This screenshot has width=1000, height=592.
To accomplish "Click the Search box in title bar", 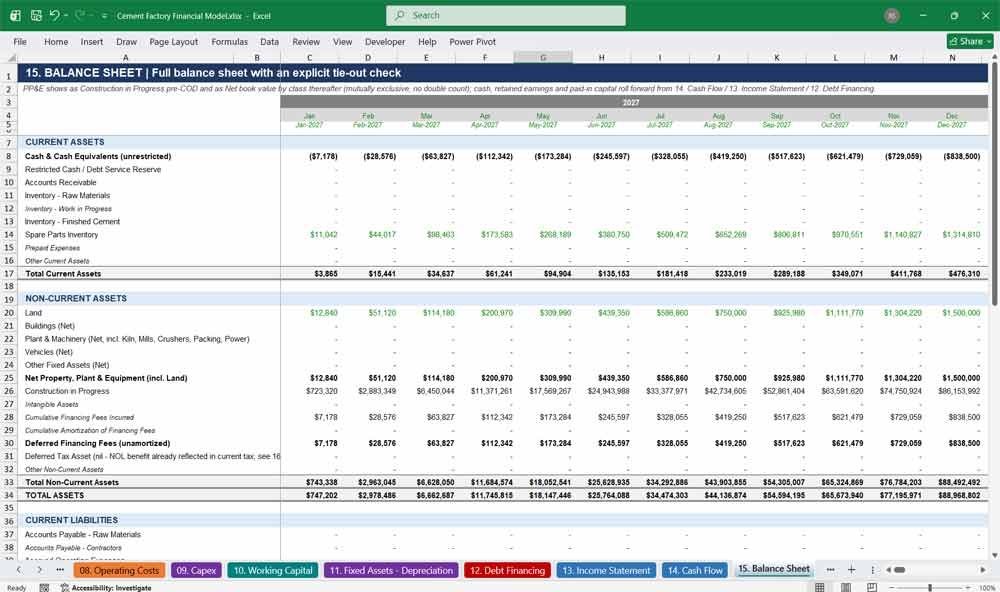I will pyautogui.click(x=506, y=15).
